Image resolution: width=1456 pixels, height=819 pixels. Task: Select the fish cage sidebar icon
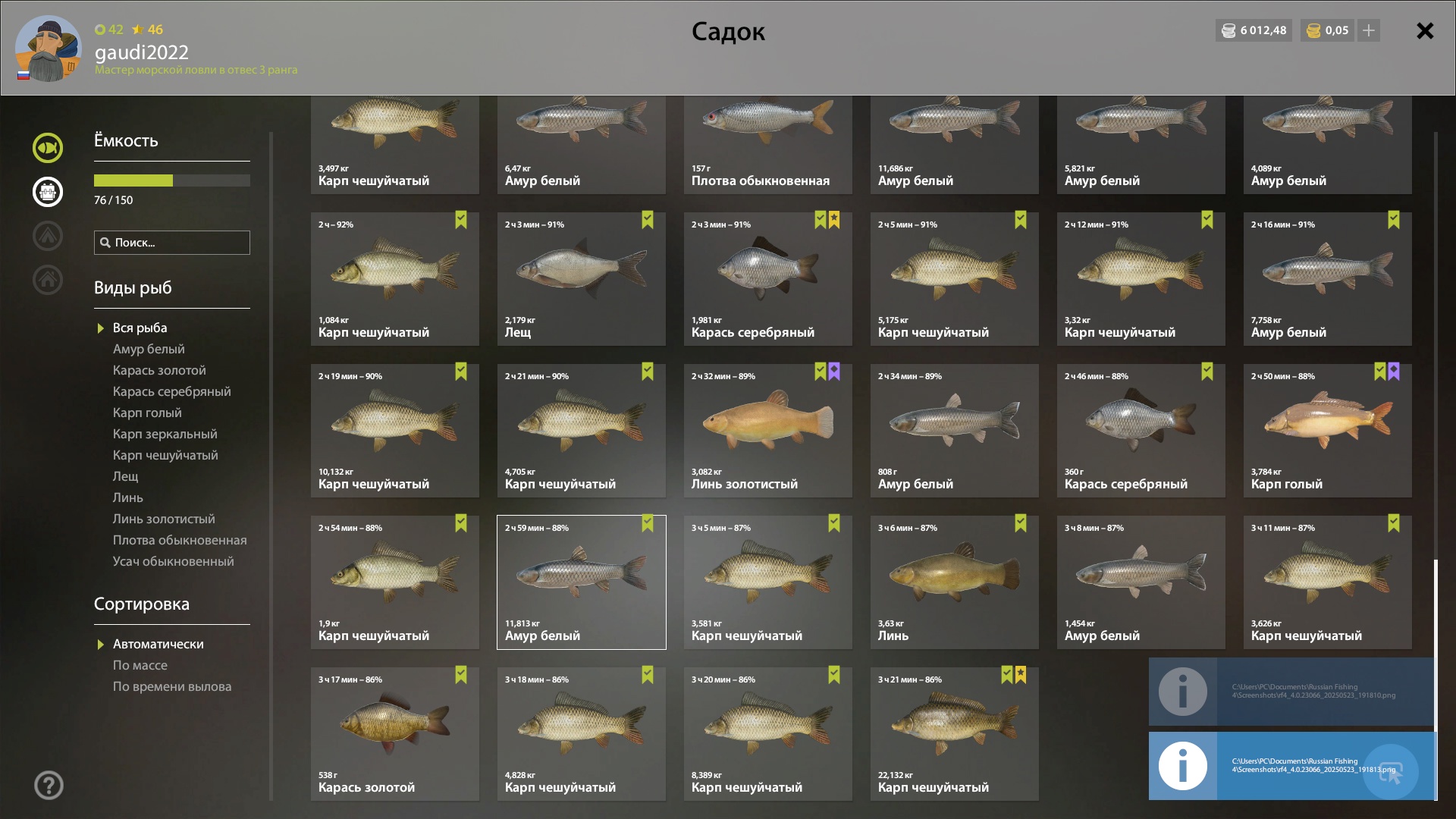(47, 192)
